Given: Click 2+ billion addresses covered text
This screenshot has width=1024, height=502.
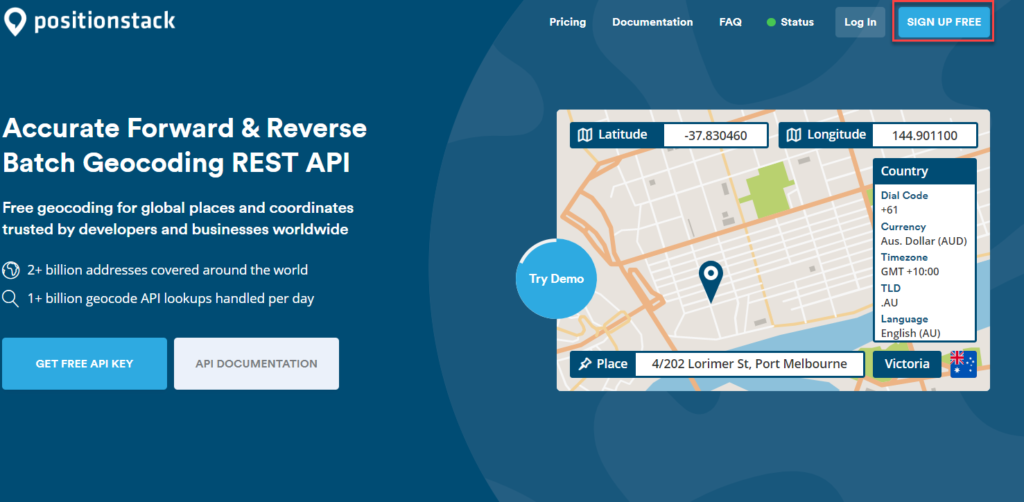Looking at the screenshot, I should 167,270.
